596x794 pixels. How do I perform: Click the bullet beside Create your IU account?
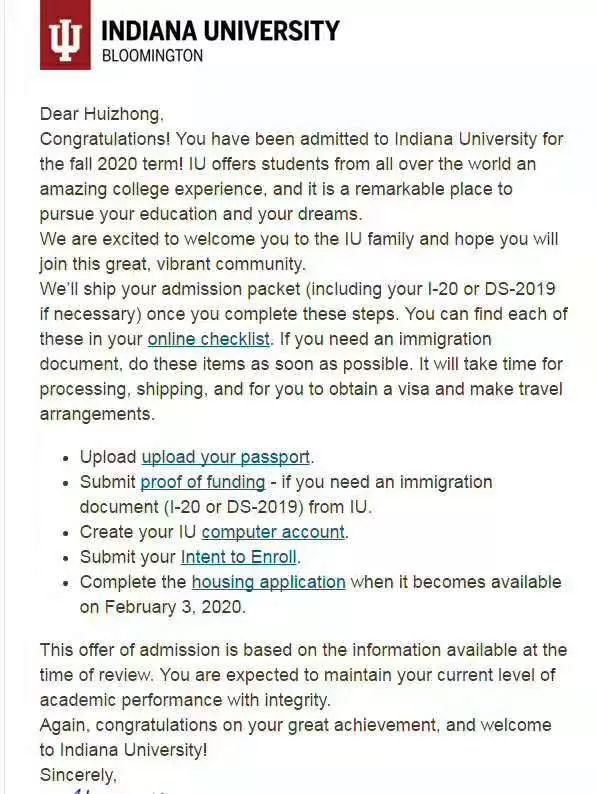[65, 533]
